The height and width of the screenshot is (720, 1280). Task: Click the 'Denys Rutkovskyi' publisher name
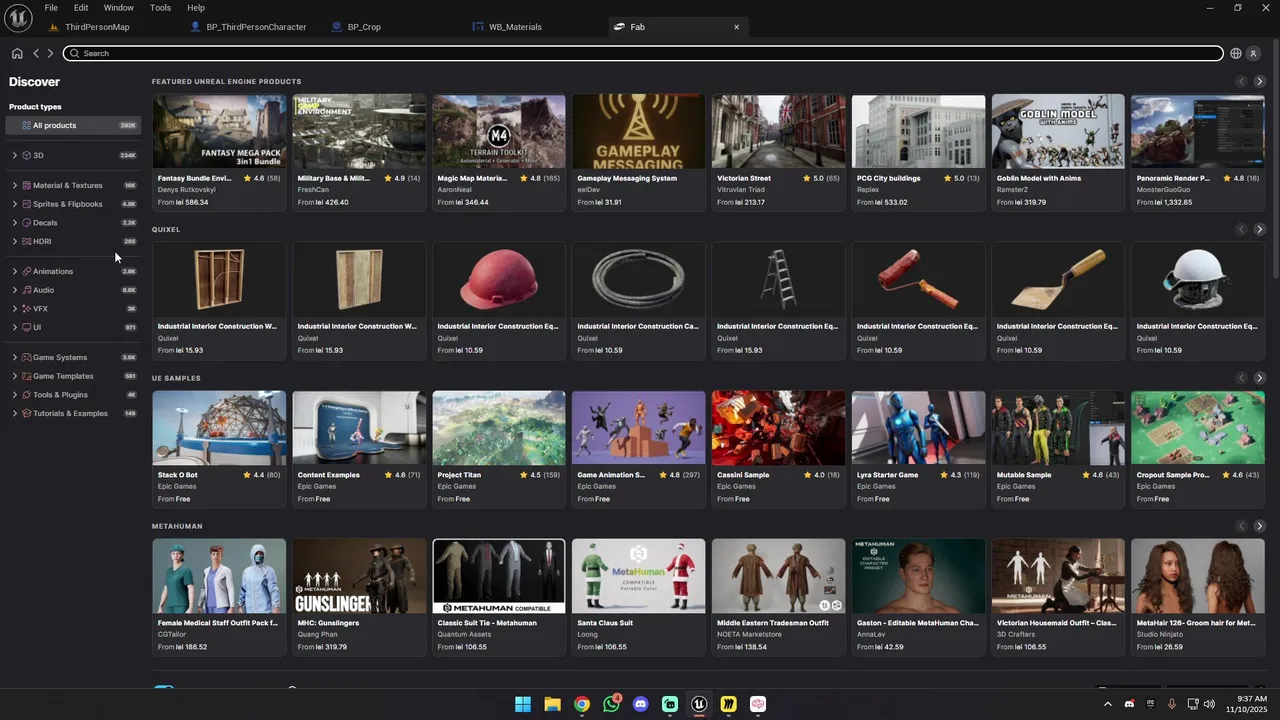point(187,189)
